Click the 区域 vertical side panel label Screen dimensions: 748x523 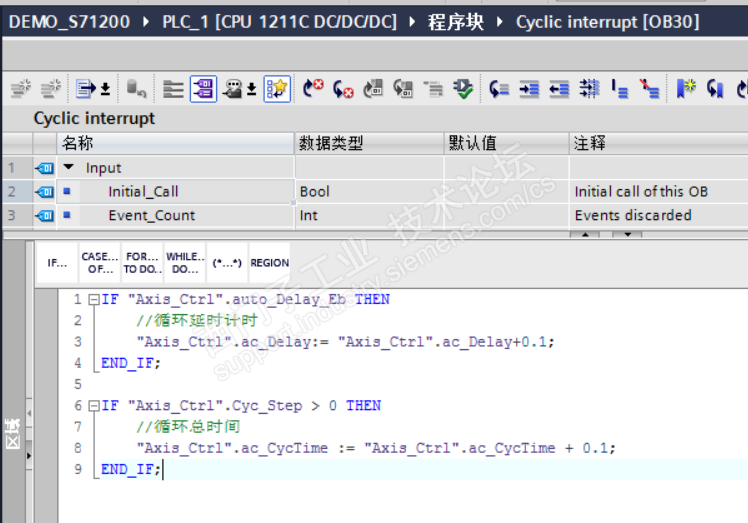(x=13, y=434)
